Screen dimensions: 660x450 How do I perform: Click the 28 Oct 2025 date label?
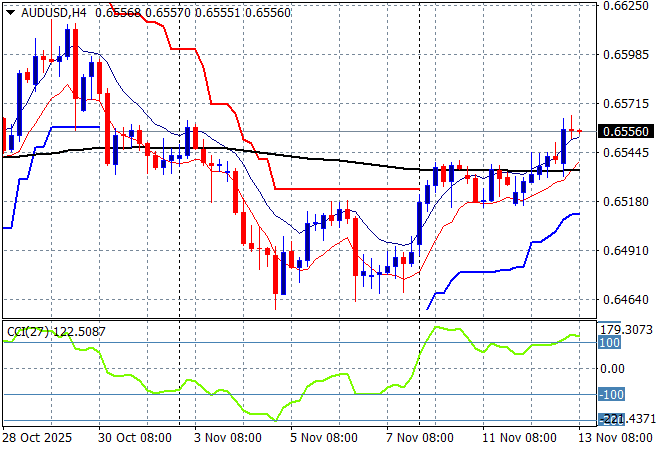pyautogui.click(x=37, y=438)
